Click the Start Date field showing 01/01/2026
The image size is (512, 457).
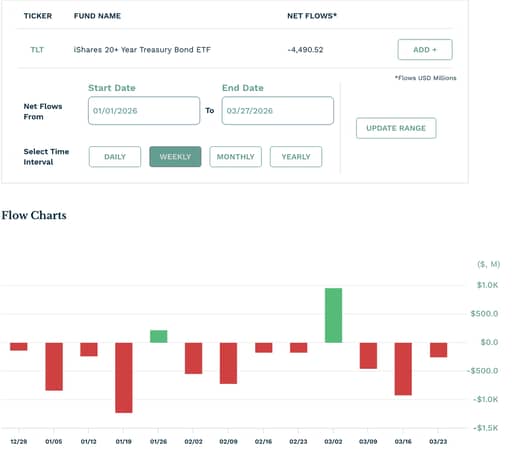click(144, 111)
